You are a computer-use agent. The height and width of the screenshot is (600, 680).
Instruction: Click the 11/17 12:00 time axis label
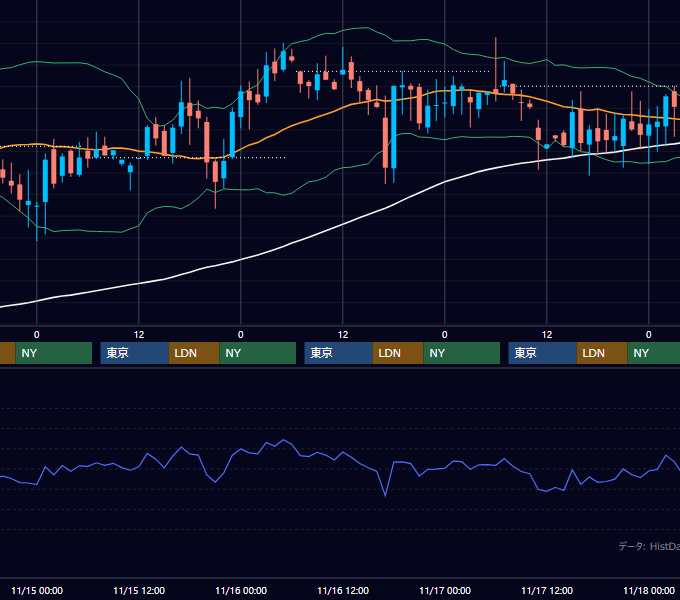(x=547, y=590)
